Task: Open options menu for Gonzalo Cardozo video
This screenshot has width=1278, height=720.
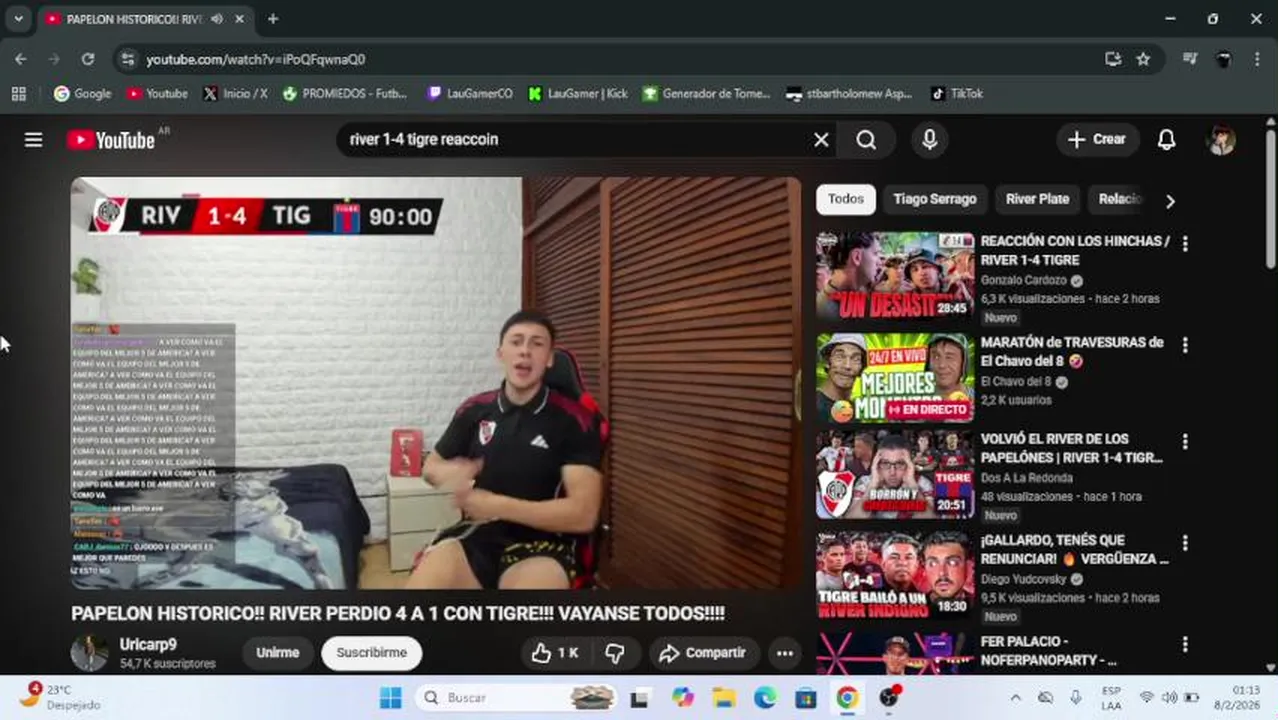Action: tap(1185, 243)
